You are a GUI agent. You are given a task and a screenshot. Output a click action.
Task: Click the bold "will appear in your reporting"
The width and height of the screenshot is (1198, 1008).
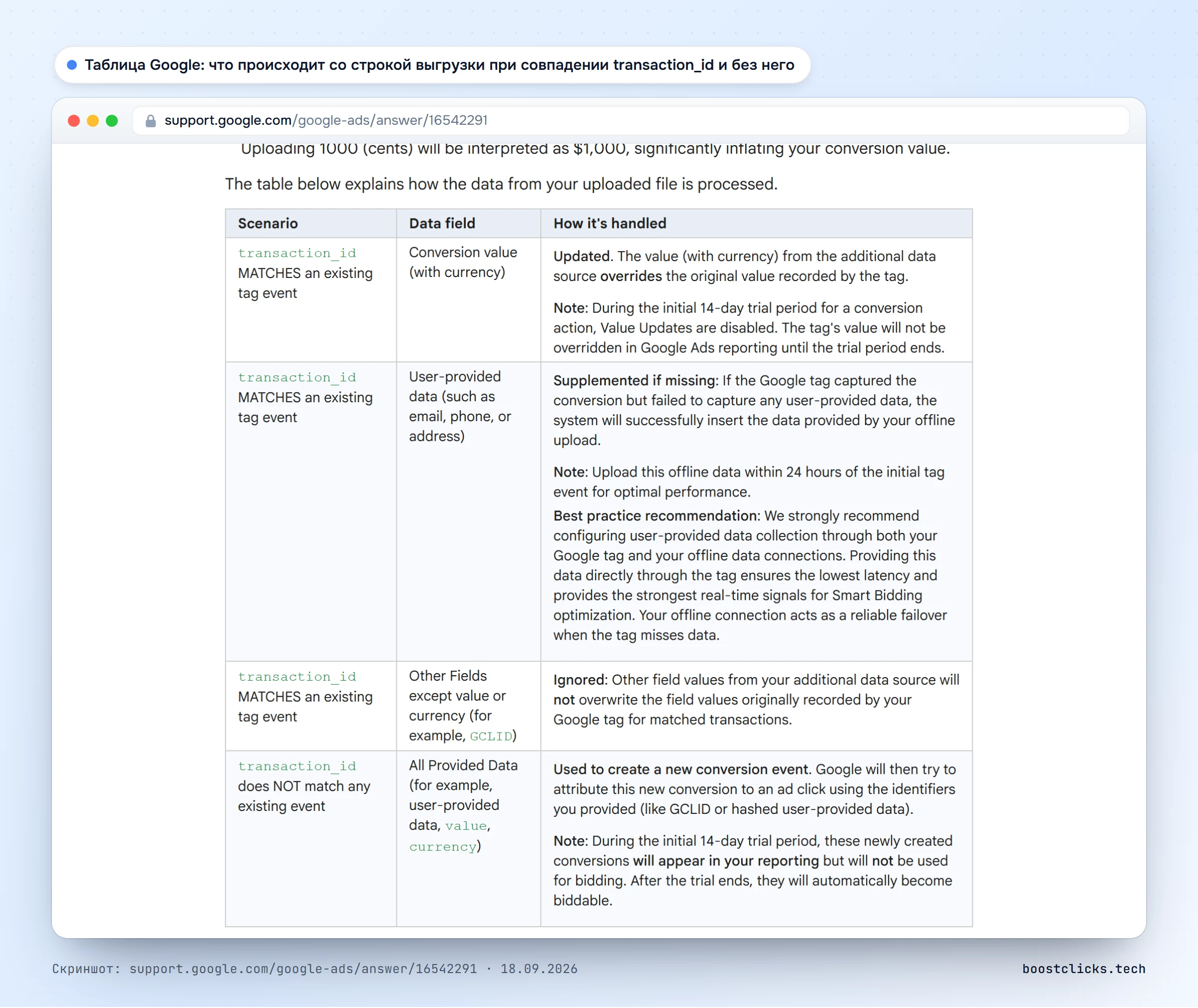[726, 861]
